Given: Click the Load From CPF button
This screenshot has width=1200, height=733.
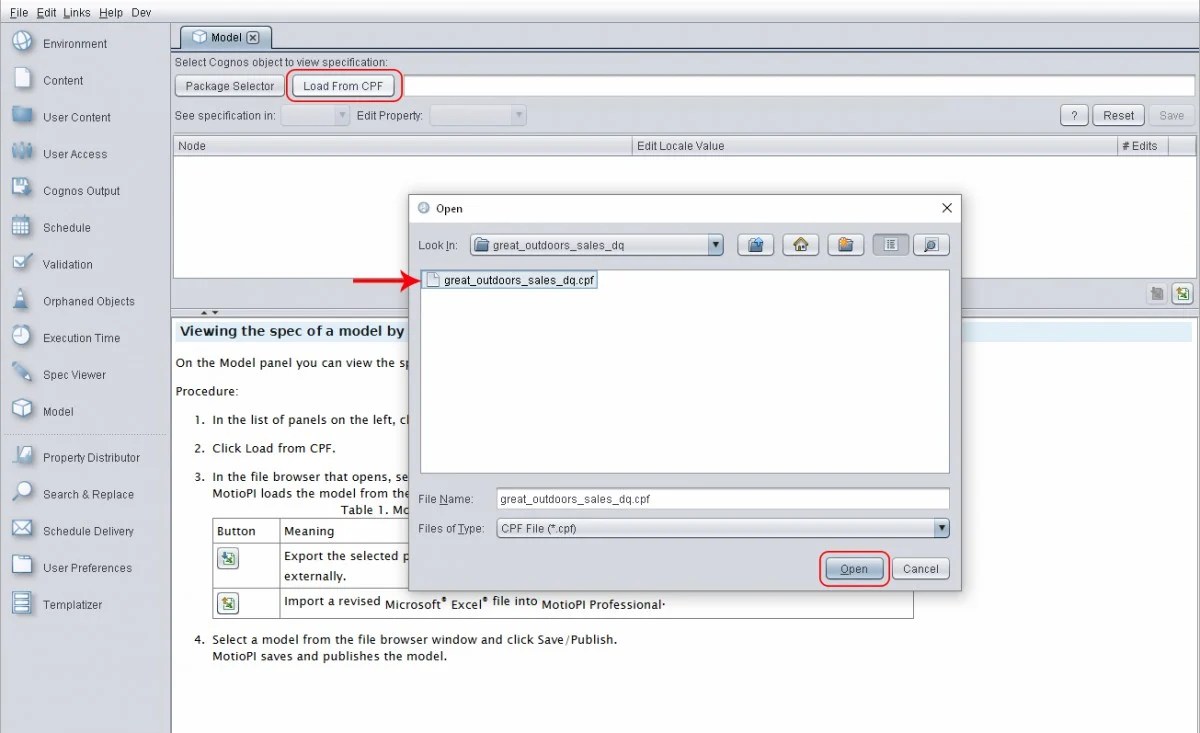Looking at the screenshot, I should pos(344,86).
